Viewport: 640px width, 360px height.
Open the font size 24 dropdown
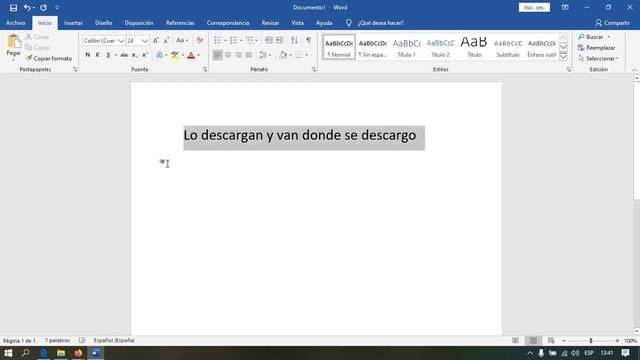click(145, 41)
